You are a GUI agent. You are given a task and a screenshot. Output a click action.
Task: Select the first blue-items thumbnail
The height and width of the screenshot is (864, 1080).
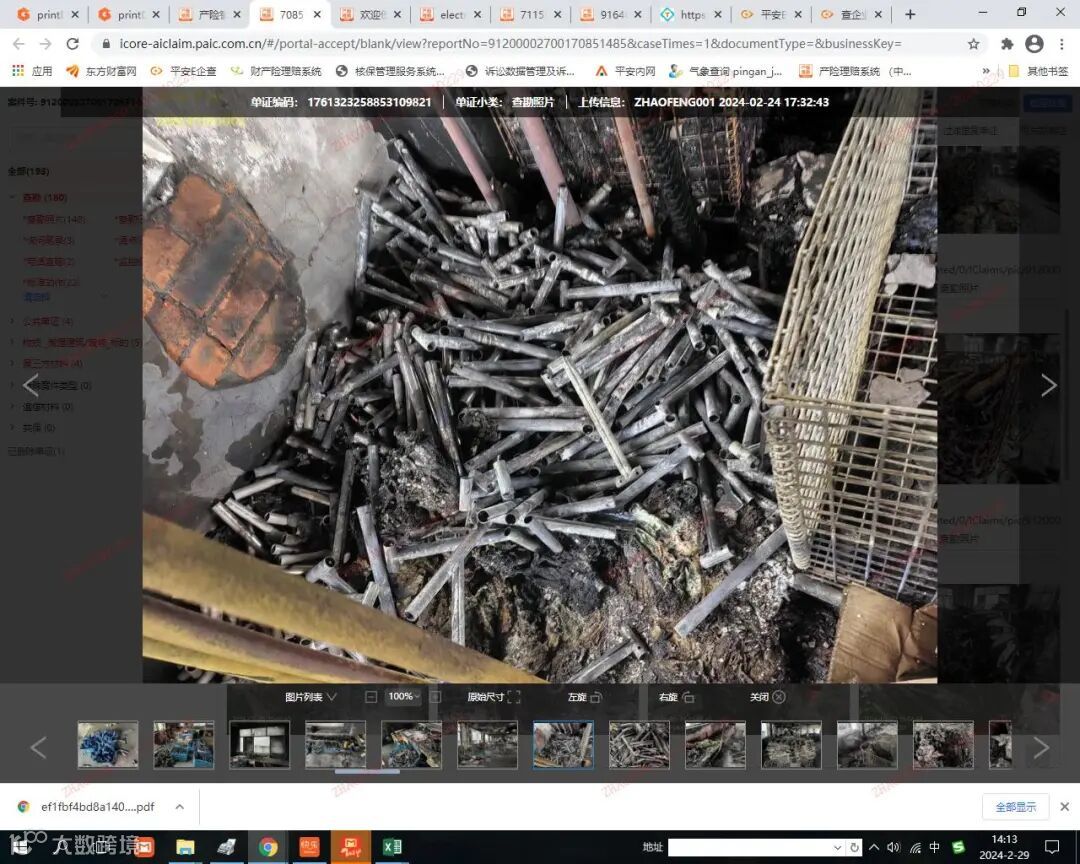click(x=108, y=745)
